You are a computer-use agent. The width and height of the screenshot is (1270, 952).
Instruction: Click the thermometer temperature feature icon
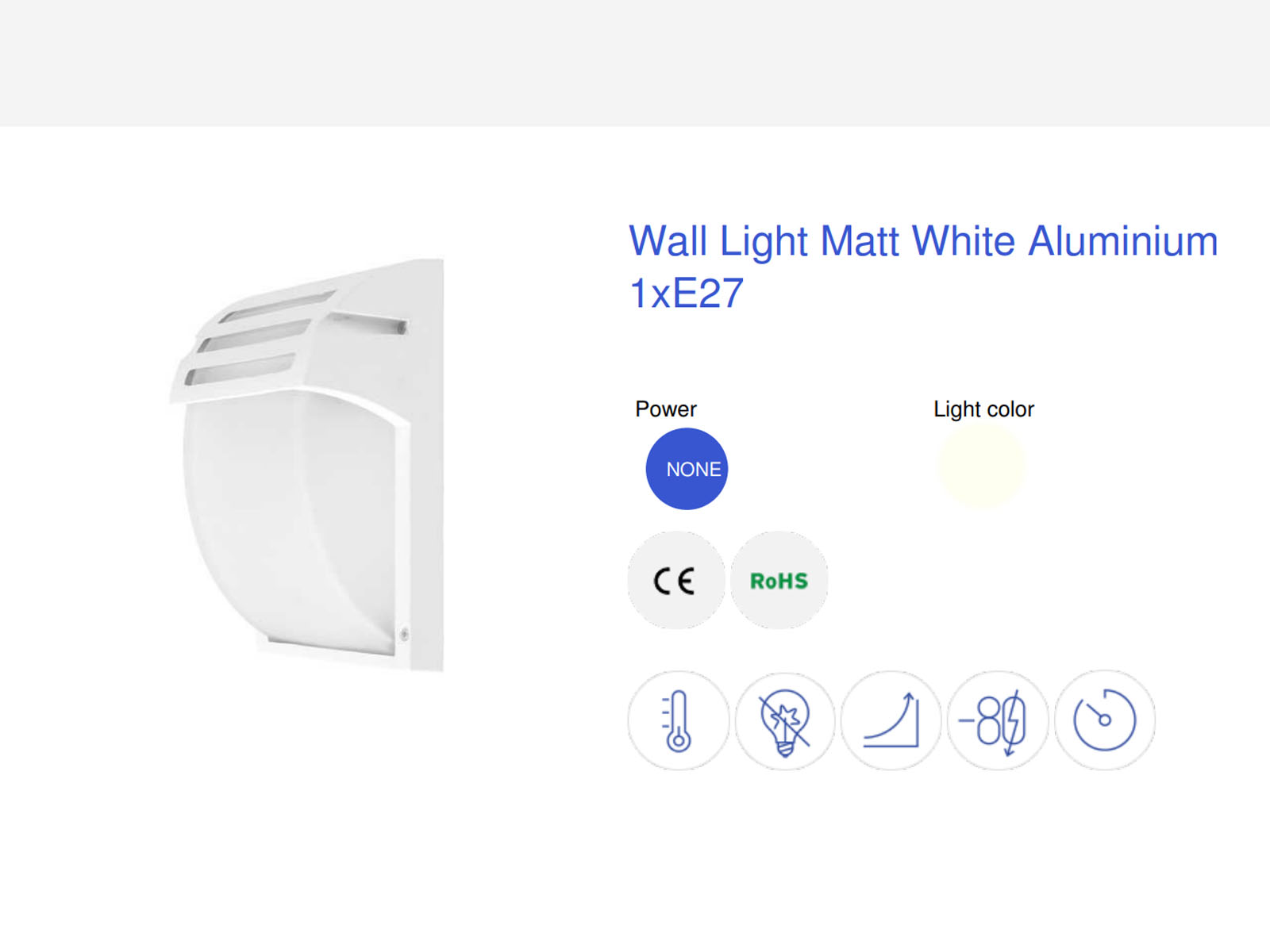[678, 720]
